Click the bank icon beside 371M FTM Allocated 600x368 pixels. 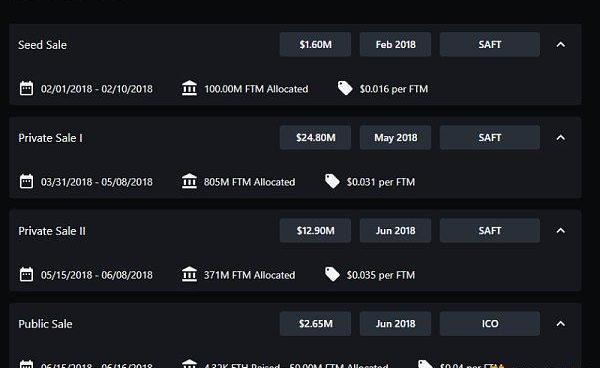point(189,274)
